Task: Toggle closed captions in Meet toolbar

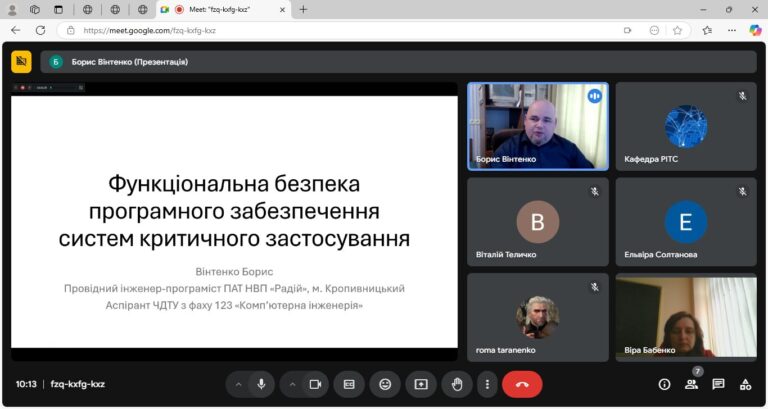Action: click(x=350, y=384)
